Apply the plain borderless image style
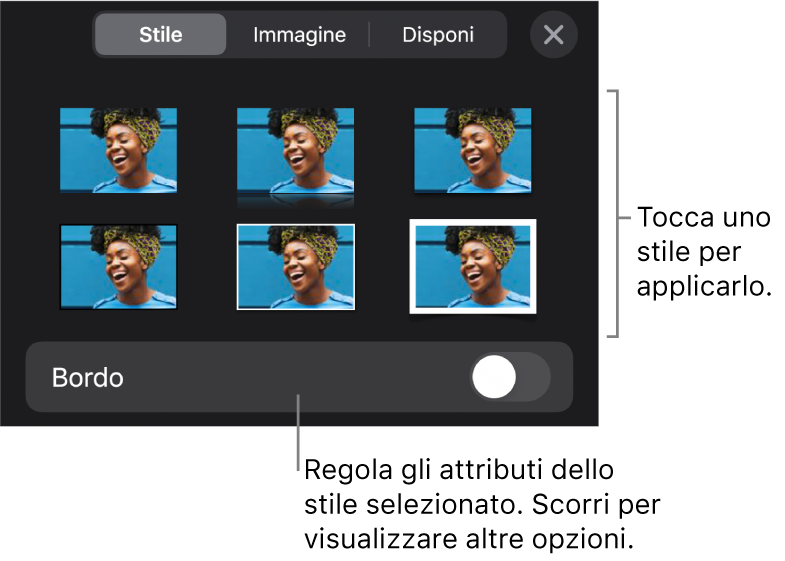785x561 pixels. (x=119, y=150)
